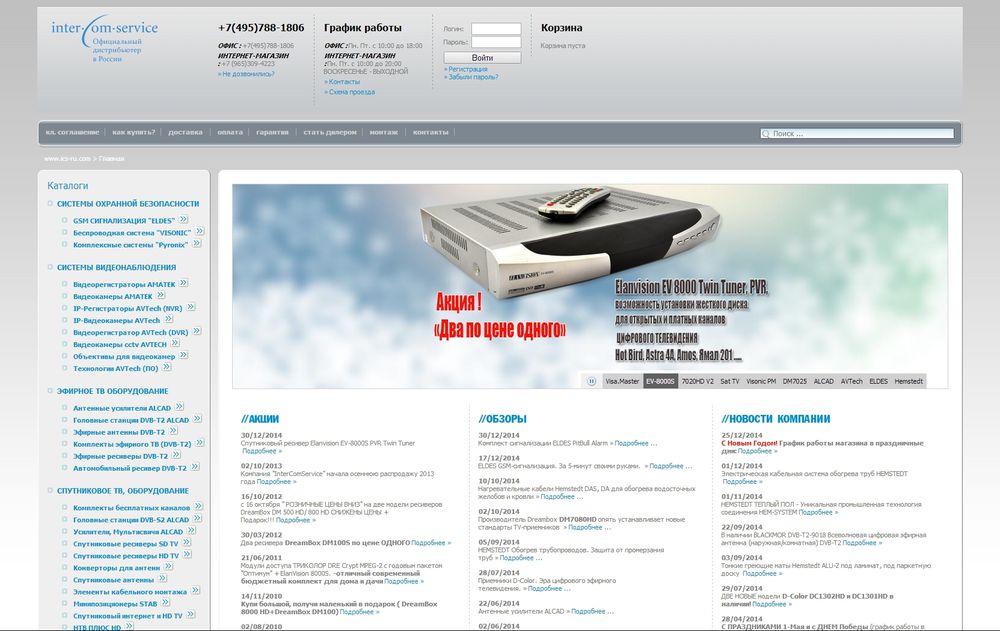Click arrow icon beside Комплекты эфирного ТВ (DVB-T2)
This screenshot has height=631, width=1000.
click(200, 443)
